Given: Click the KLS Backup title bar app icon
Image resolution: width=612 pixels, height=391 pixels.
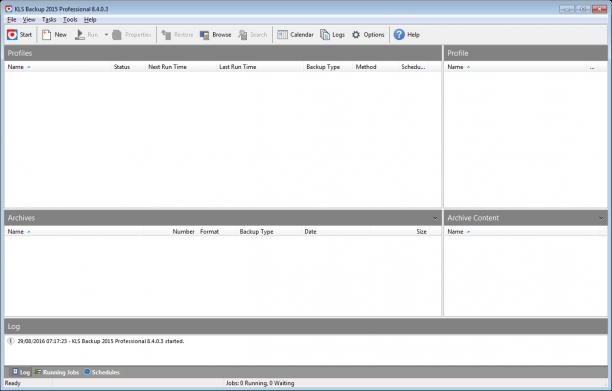Looking at the screenshot, I should [x=9, y=9].
